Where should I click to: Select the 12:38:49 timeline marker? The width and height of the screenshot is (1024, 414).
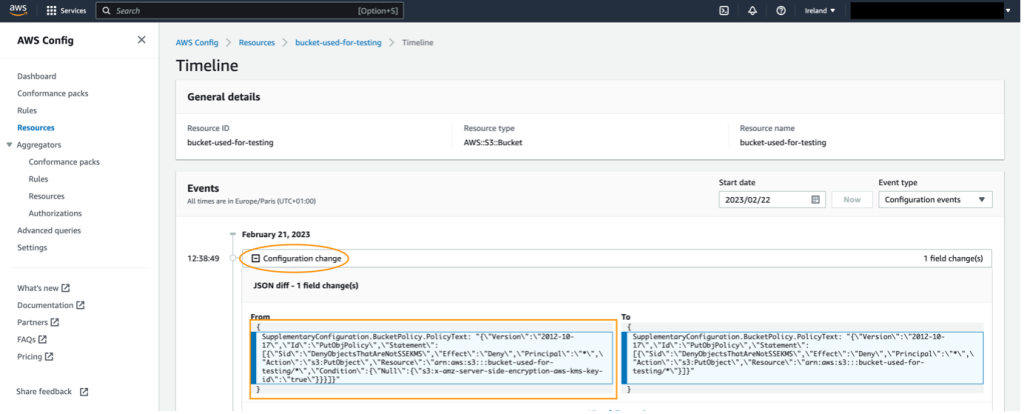point(232,259)
